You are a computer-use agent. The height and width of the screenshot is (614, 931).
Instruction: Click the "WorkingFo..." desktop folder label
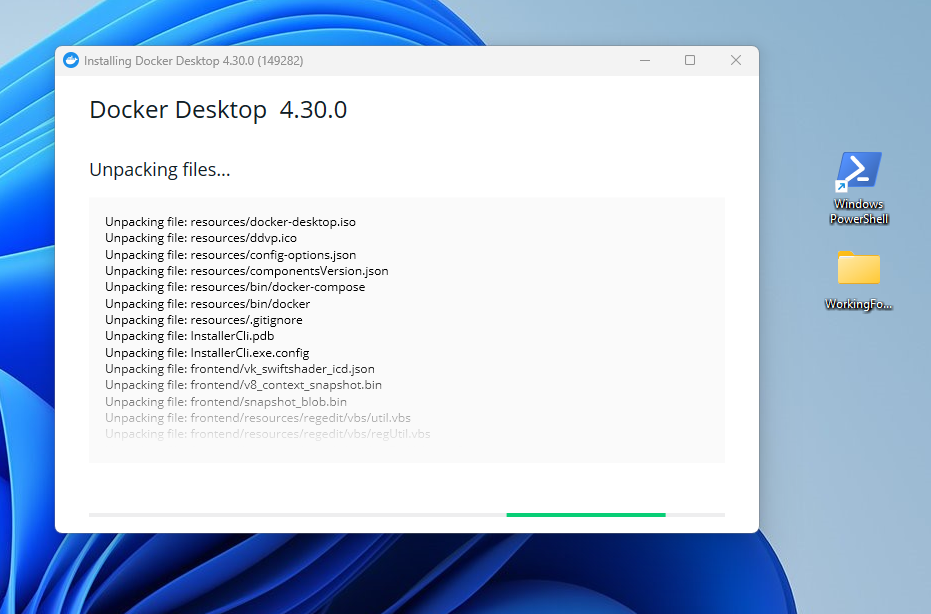click(x=859, y=304)
